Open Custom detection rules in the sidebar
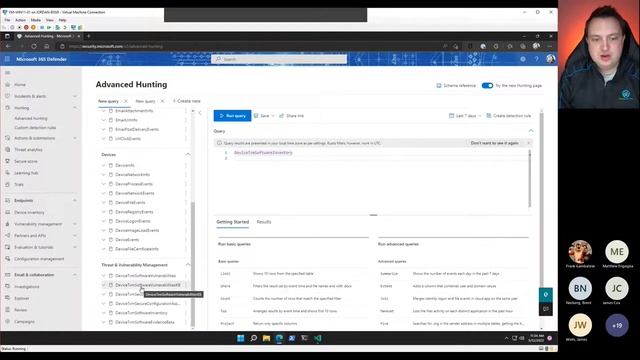This screenshot has width=640, height=360. [x=35, y=128]
